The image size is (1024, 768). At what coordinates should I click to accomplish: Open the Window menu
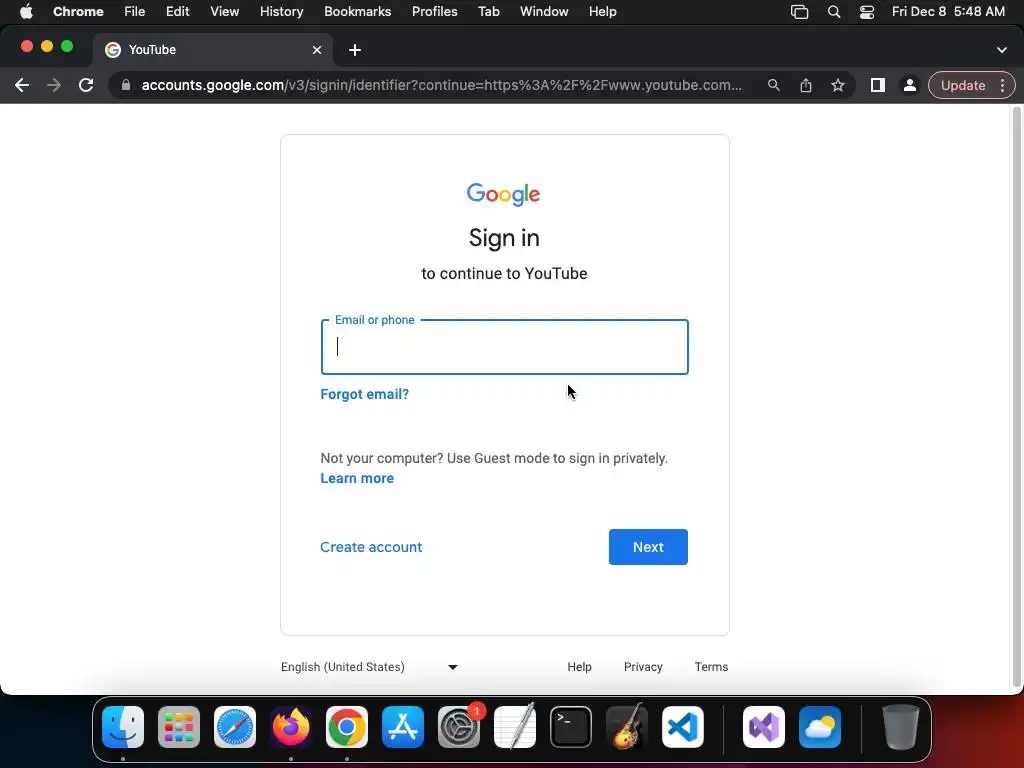544,12
